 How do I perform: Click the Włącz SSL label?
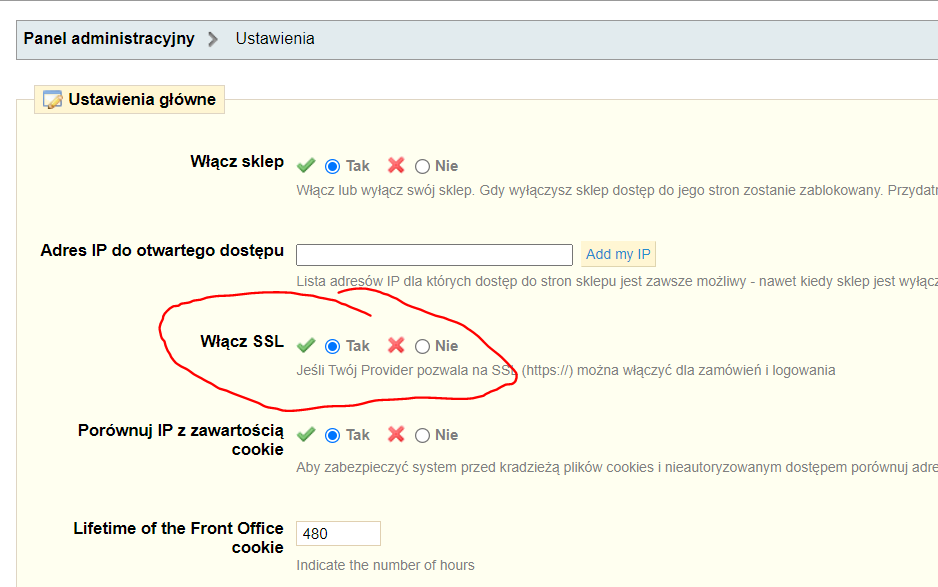coord(242,342)
